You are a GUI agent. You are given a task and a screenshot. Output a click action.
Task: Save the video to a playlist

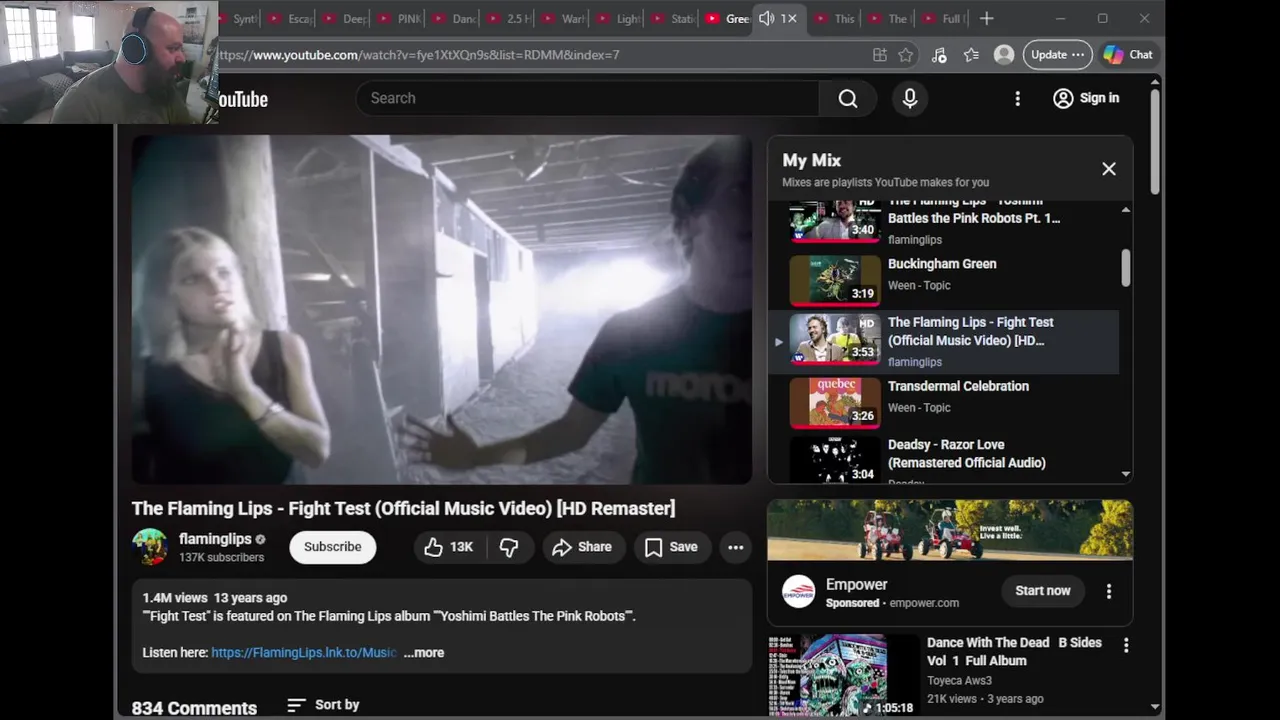pyautogui.click(x=671, y=547)
